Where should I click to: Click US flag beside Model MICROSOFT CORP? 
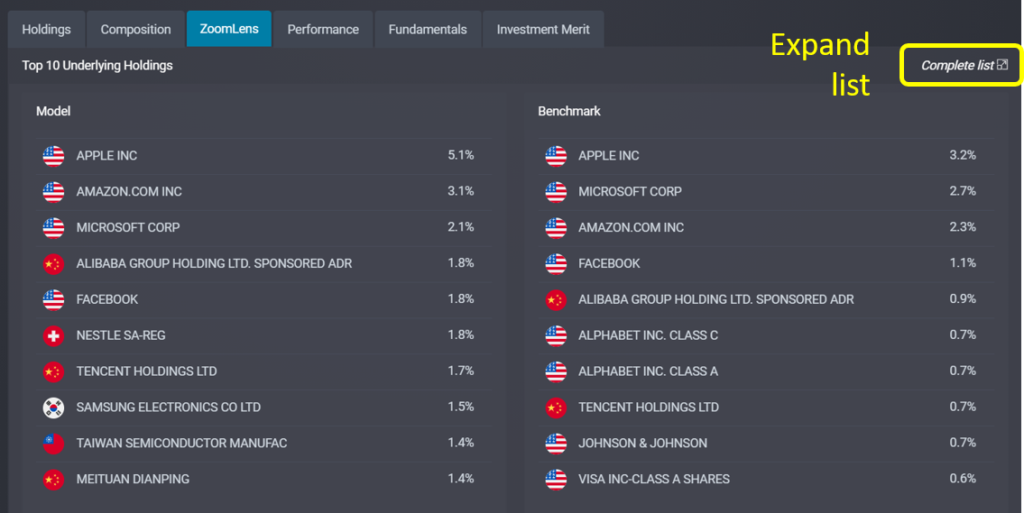[54, 228]
